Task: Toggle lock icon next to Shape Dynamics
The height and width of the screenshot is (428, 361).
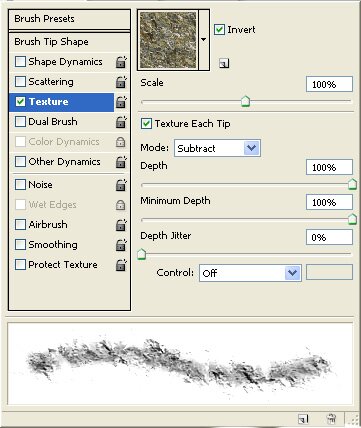Action: (121, 62)
